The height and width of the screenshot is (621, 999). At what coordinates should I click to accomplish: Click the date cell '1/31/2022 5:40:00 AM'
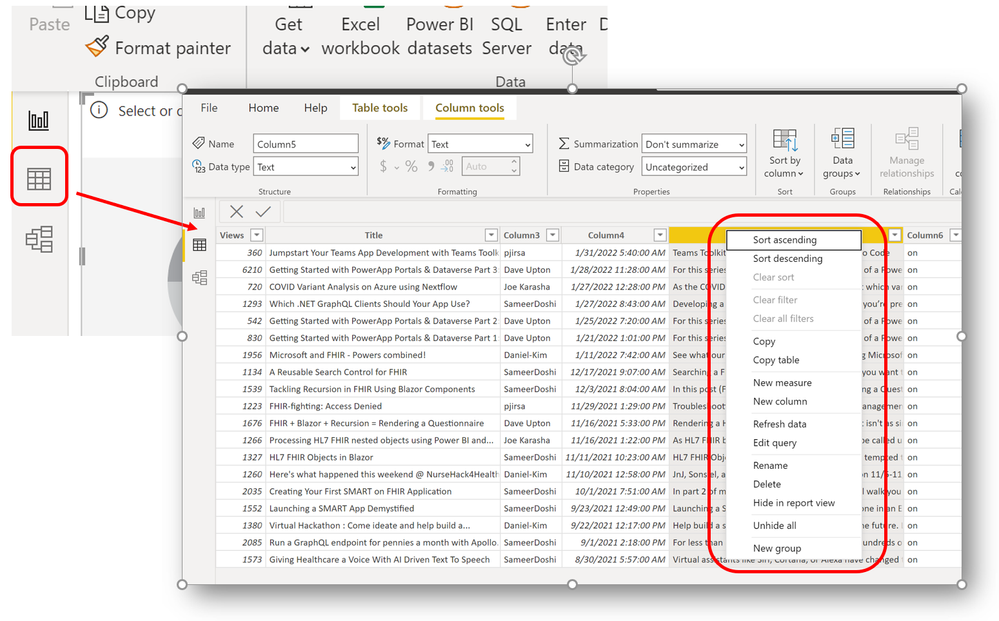615,253
